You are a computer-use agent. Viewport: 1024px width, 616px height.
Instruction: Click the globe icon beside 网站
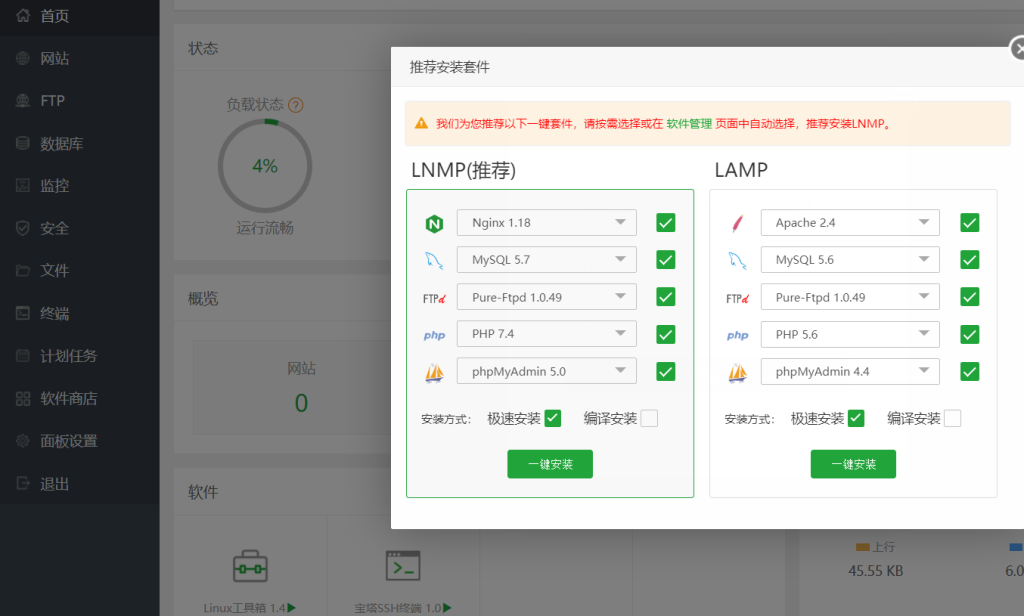[x=23, y=58]
